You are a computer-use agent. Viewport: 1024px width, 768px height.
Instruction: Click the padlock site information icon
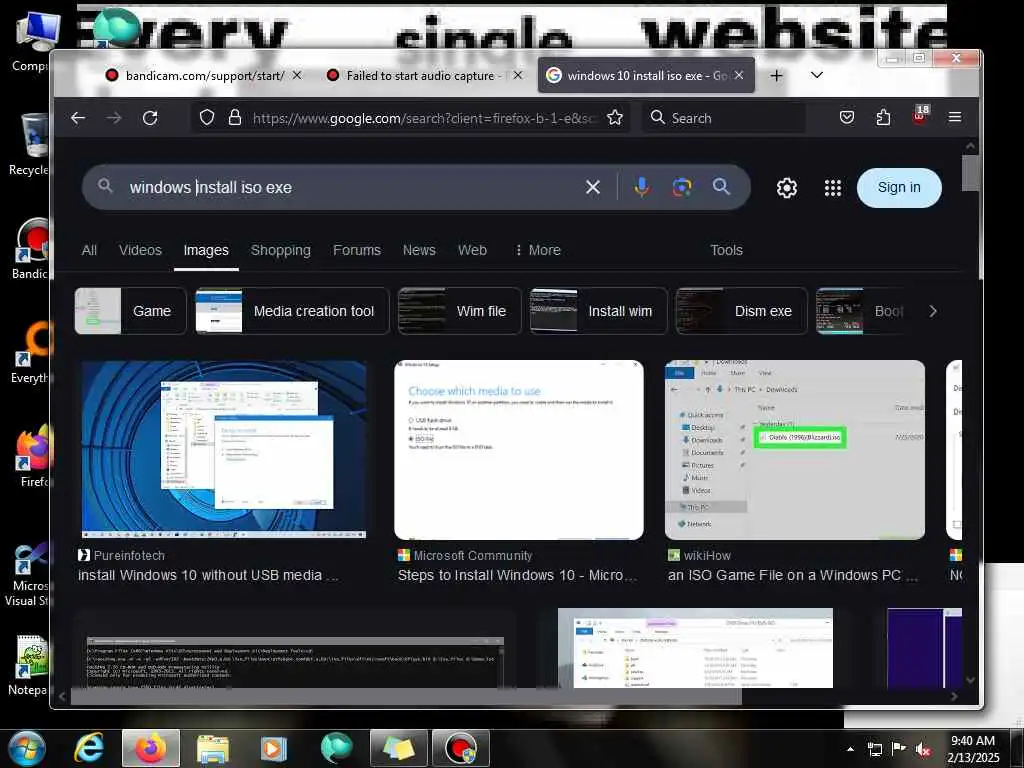[x=234, y=118]
